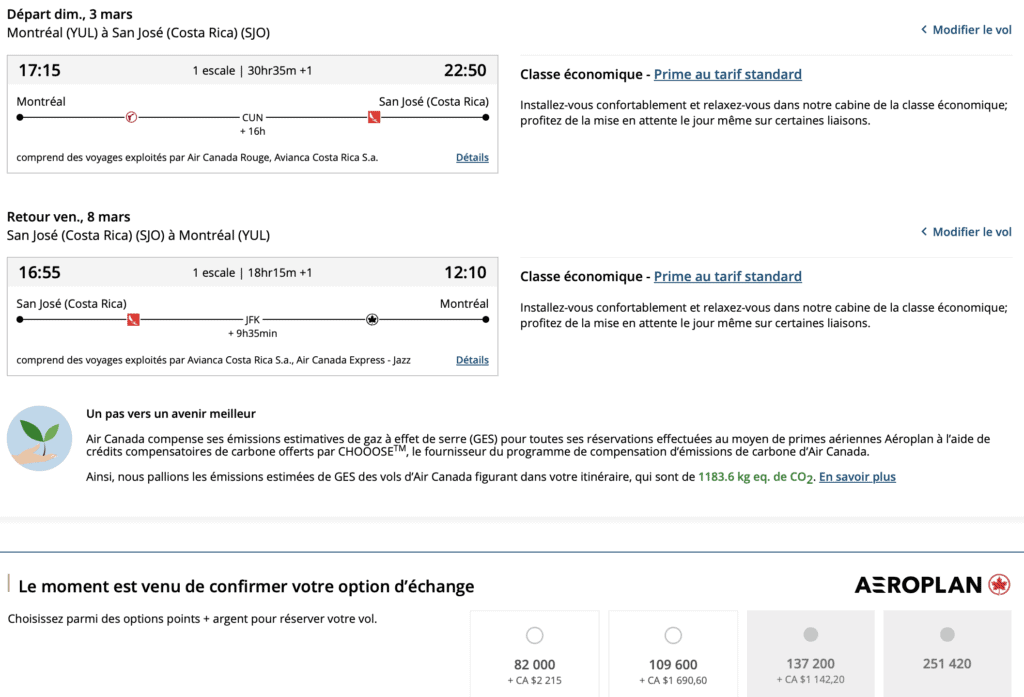The image size is (1024, 697).
Task: Select the 137 200 points radio option
Action: tap(811, 635)
